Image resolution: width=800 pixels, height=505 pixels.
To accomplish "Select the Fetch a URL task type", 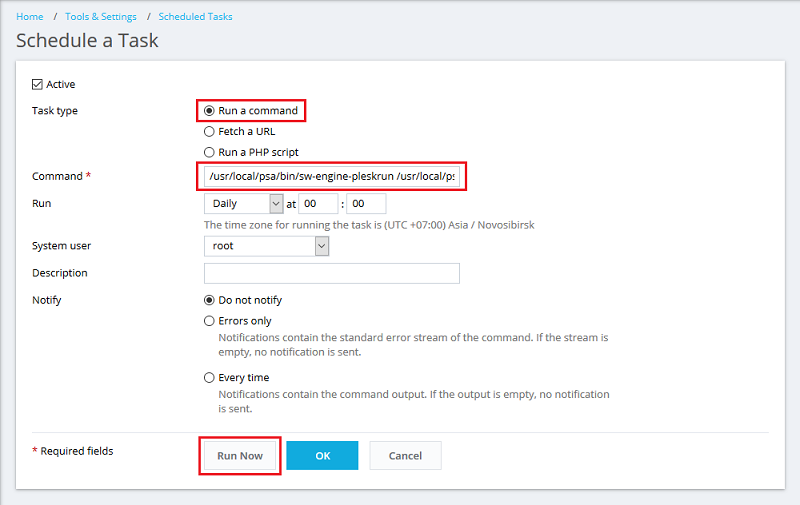I will coord(209,131).
